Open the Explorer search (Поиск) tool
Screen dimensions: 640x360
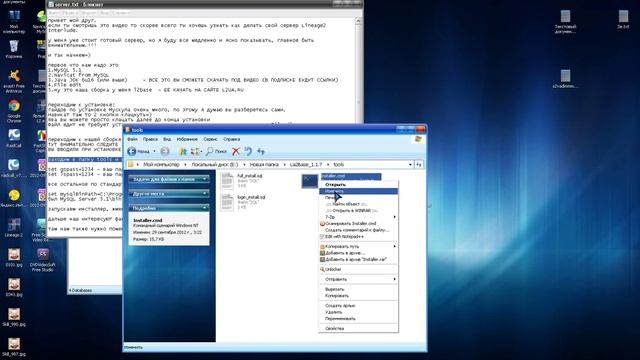216,151
